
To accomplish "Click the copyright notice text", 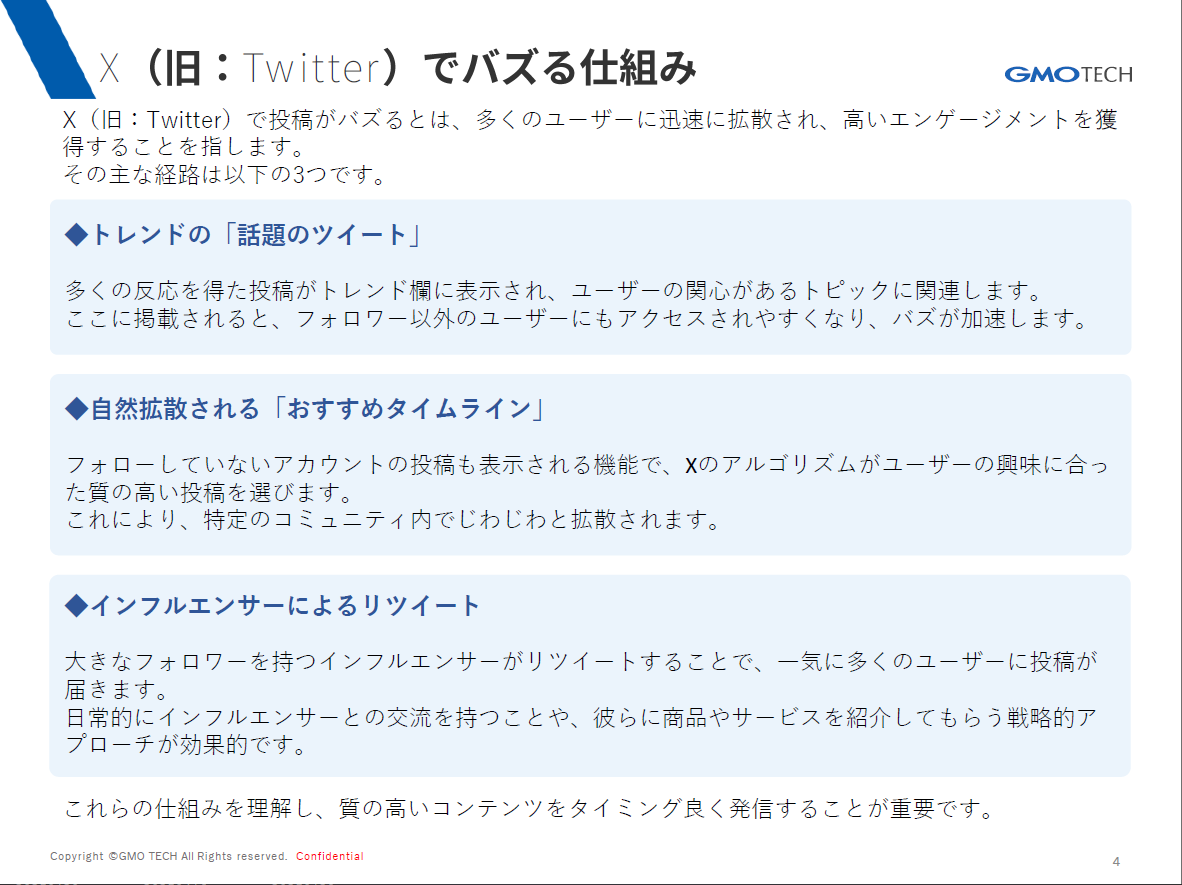I will [x=169, y=856].
